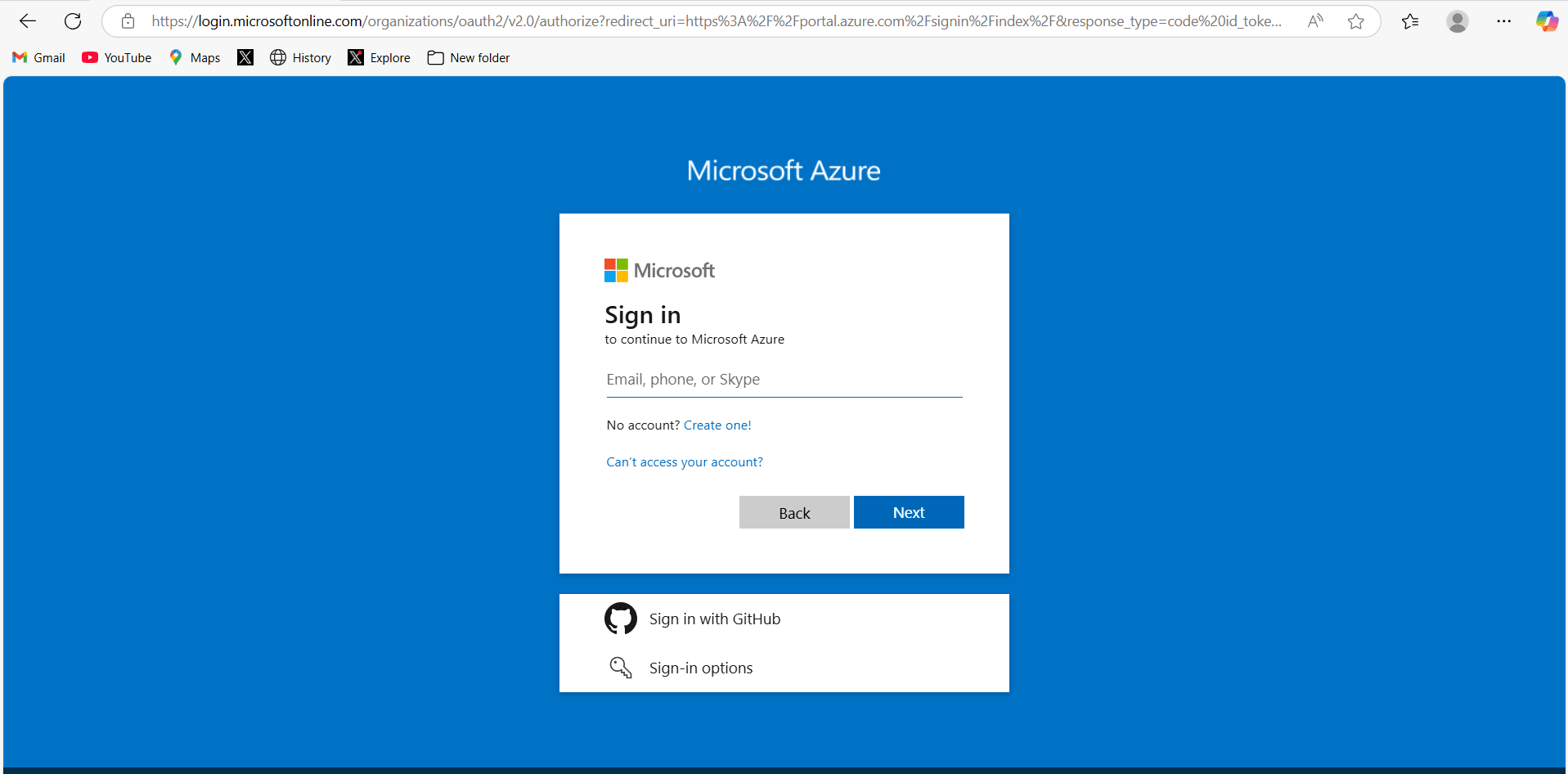Click the GitHub octocat icon

click(620, 619)
